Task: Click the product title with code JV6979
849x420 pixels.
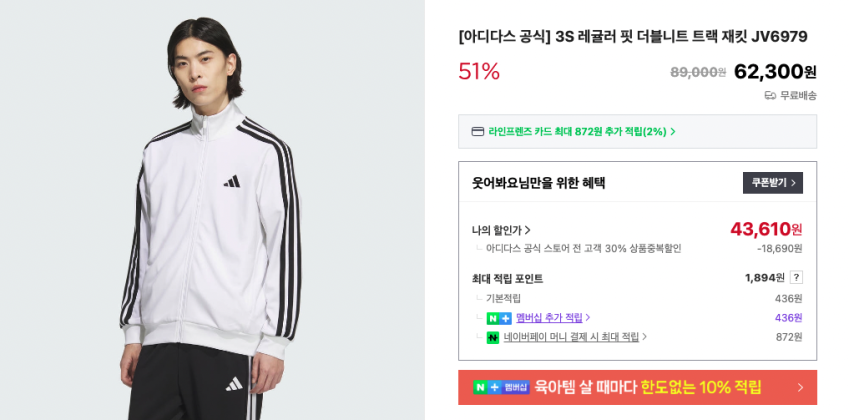Action: [632, 37]
